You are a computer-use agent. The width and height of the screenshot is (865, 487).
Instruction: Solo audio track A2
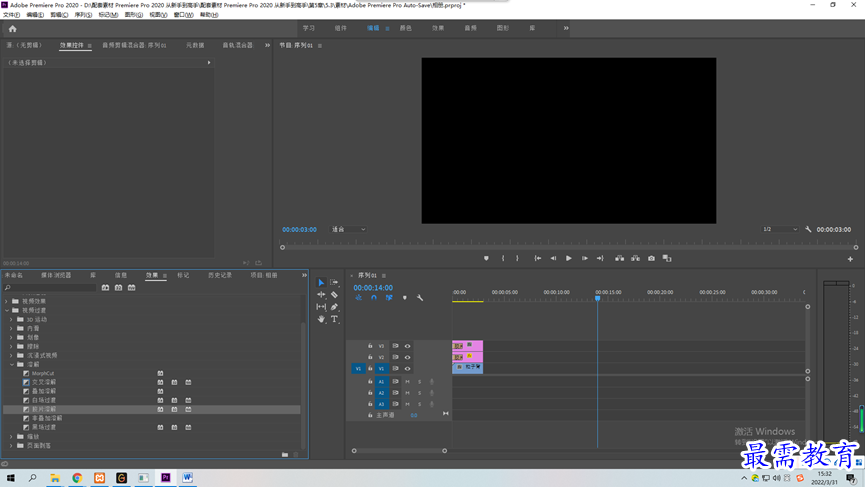tap(419, 393)
